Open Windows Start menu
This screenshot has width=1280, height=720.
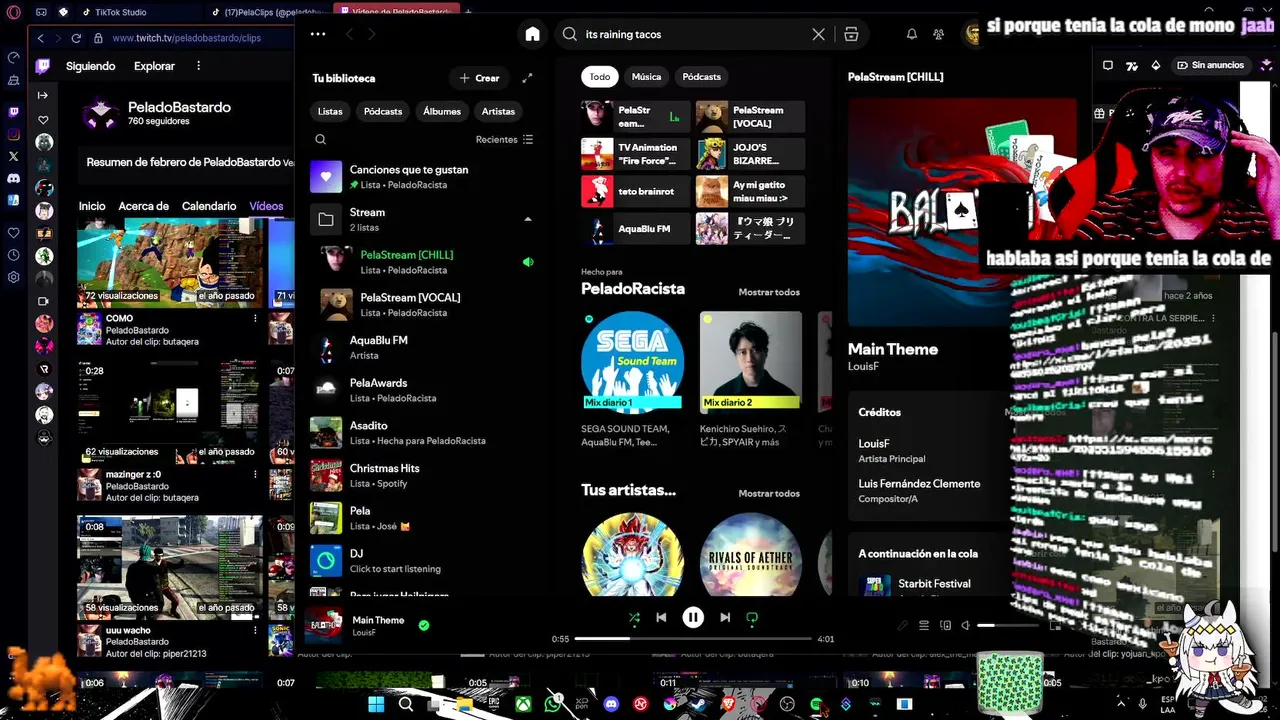[376, 704]
